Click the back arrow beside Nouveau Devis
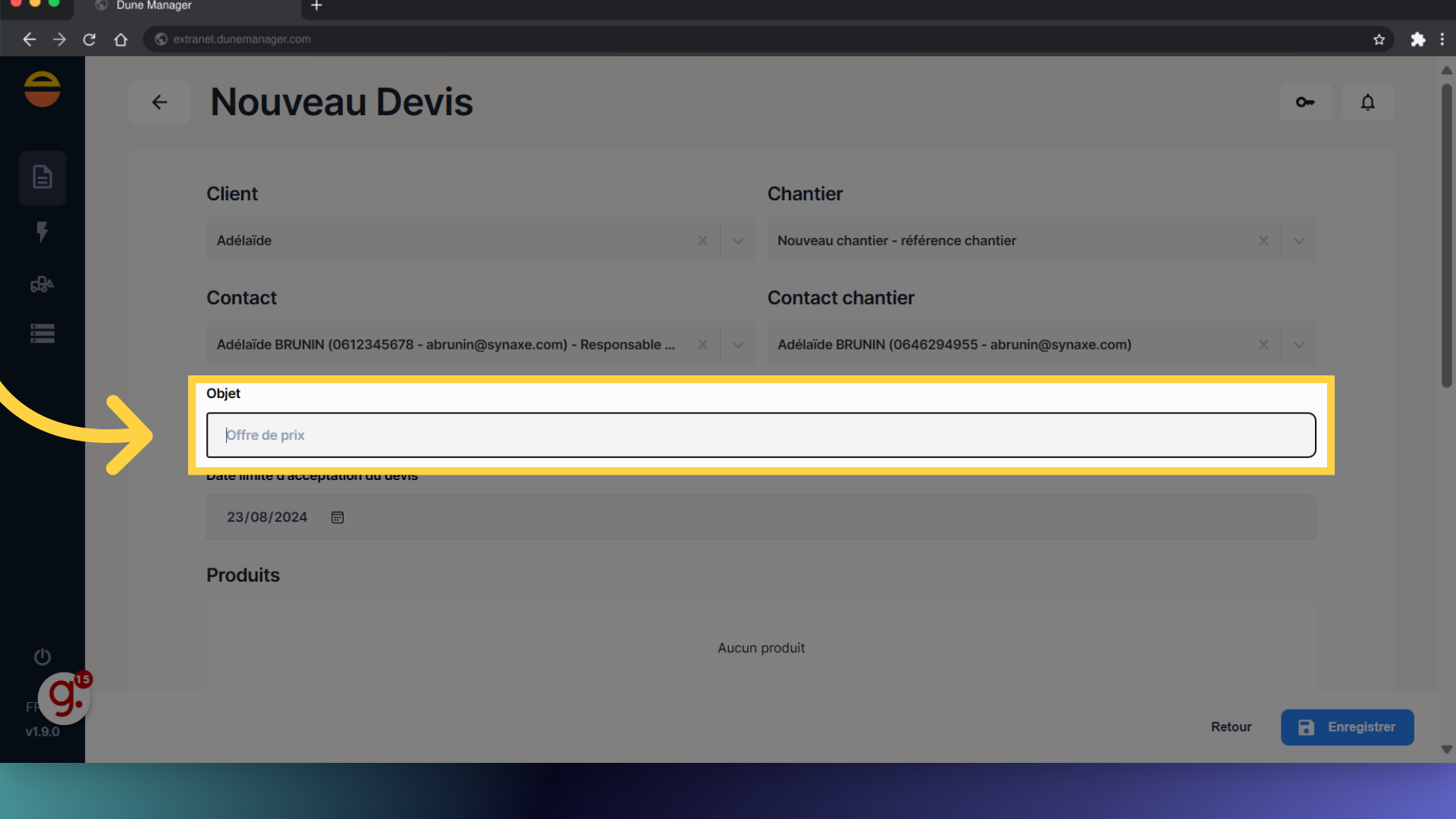 pyautogui.click(x=159, y=102)
